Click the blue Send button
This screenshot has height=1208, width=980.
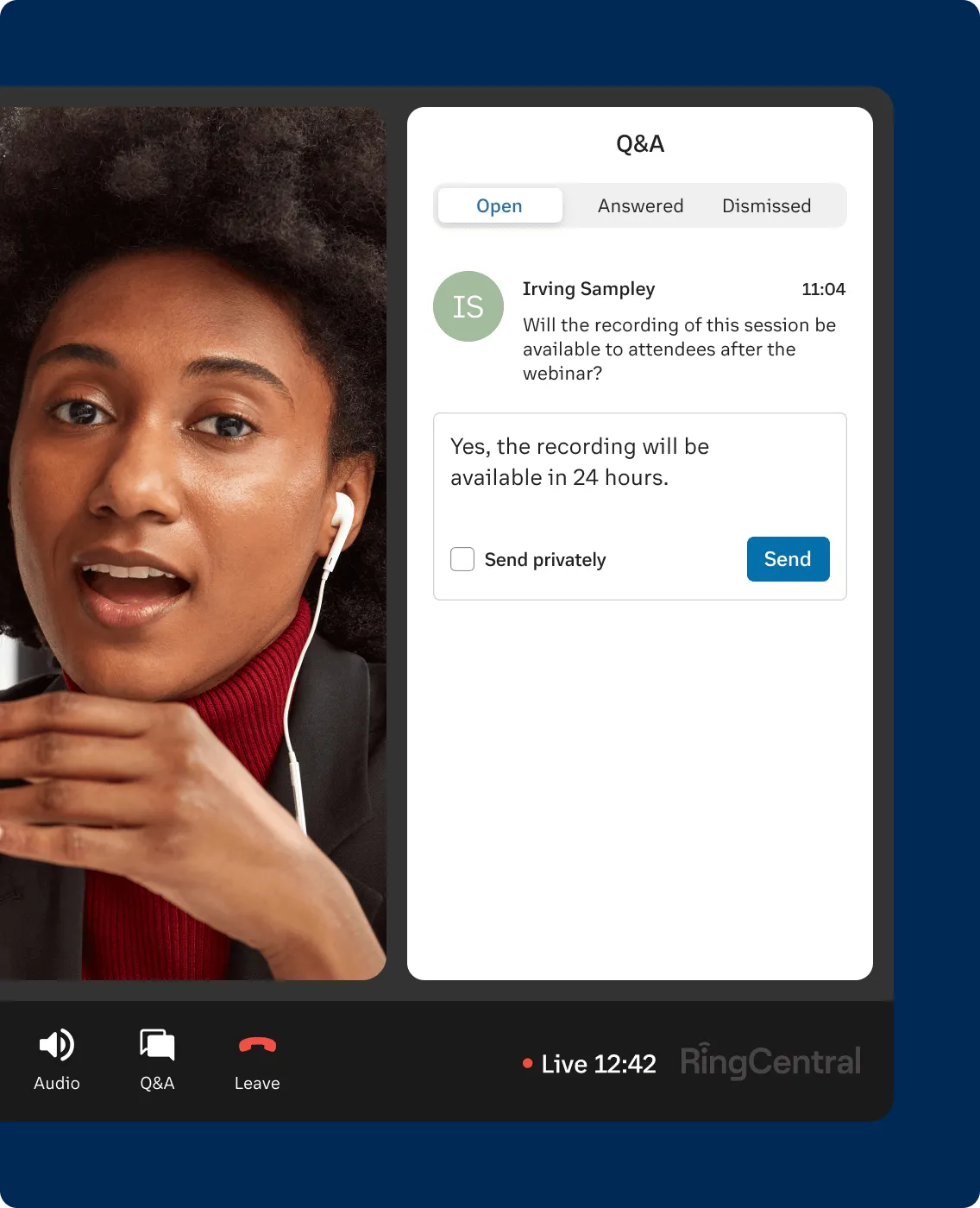(788, 559)
